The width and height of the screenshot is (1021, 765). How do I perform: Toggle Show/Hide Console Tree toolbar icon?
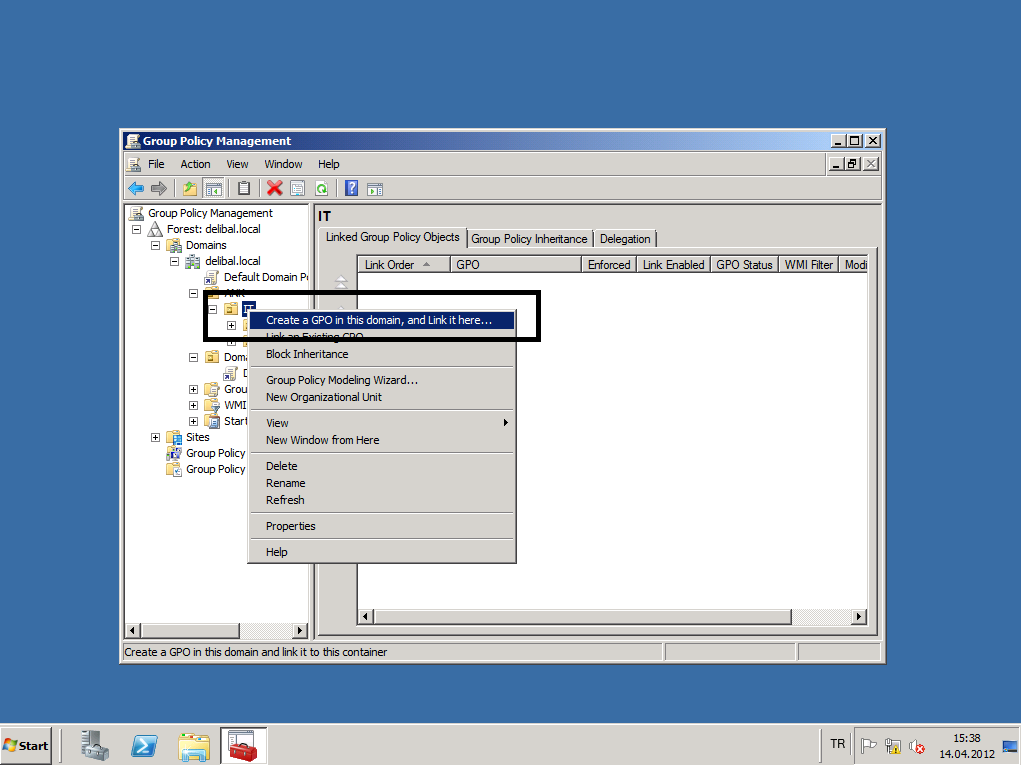[213, 188]
